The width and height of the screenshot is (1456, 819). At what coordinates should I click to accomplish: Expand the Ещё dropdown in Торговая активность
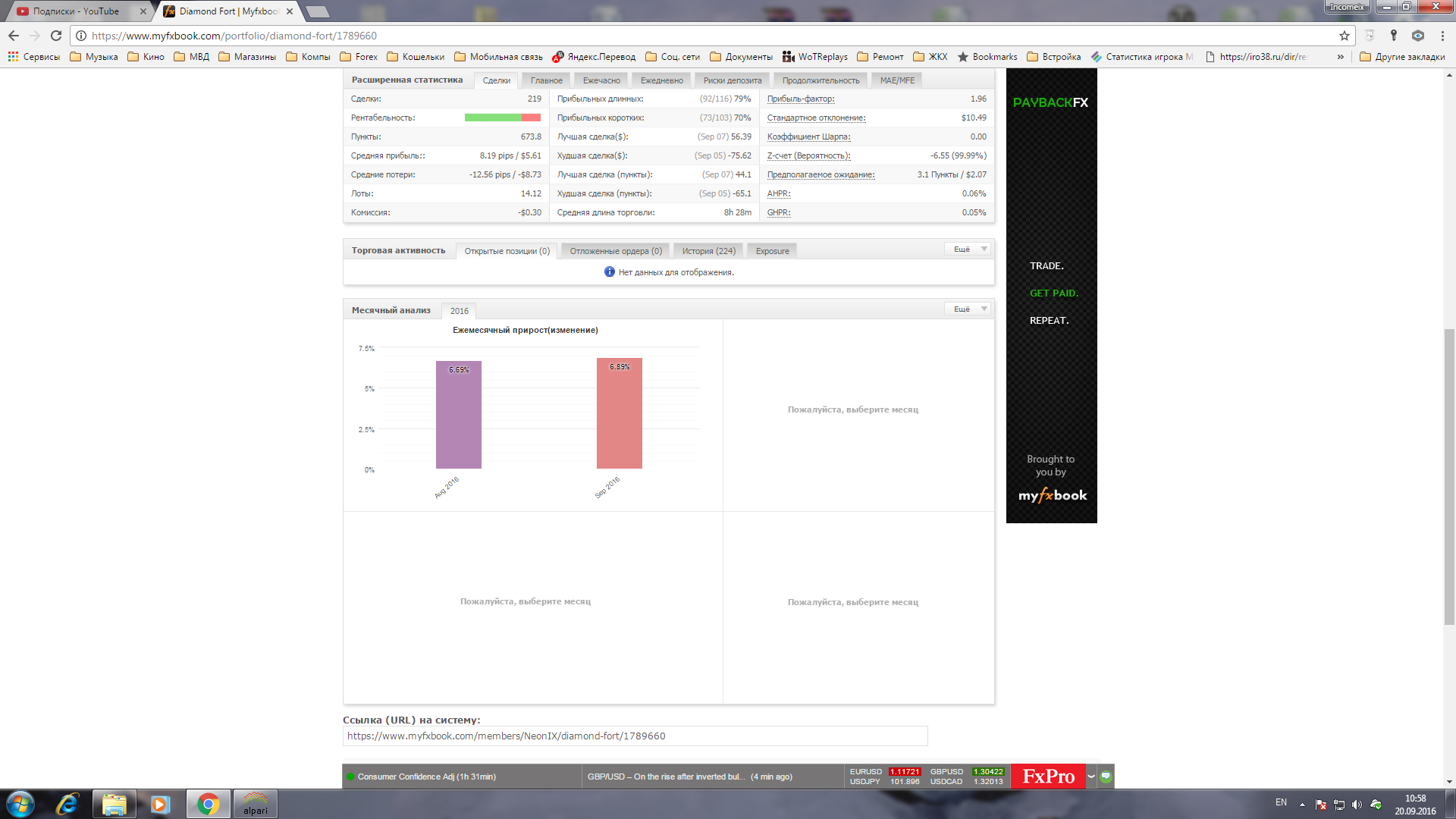click(x=968, y=249)
